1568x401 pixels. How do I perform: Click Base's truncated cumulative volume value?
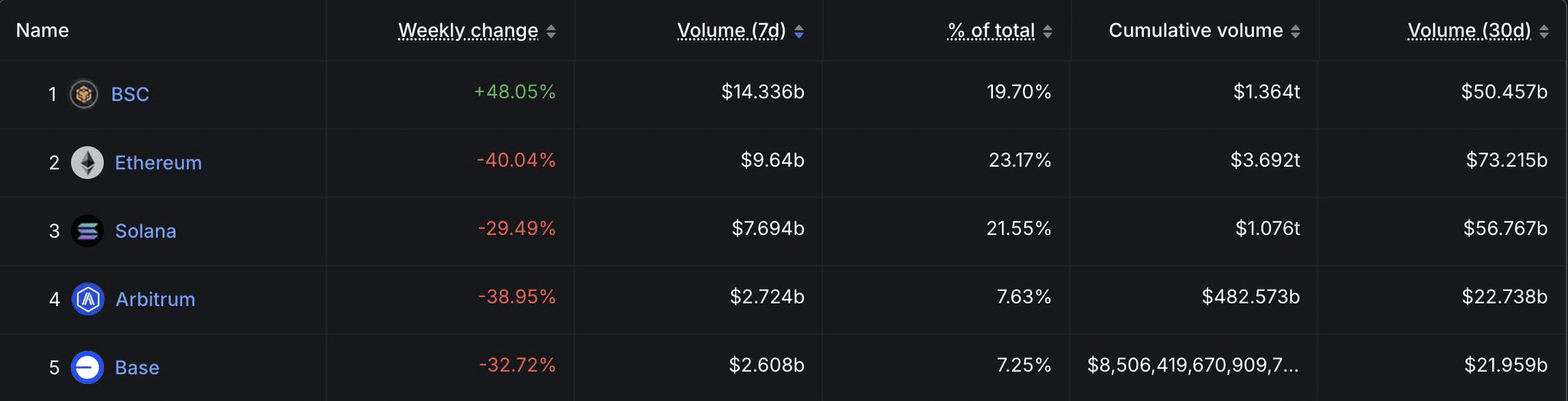click(x=1193, y=365)
